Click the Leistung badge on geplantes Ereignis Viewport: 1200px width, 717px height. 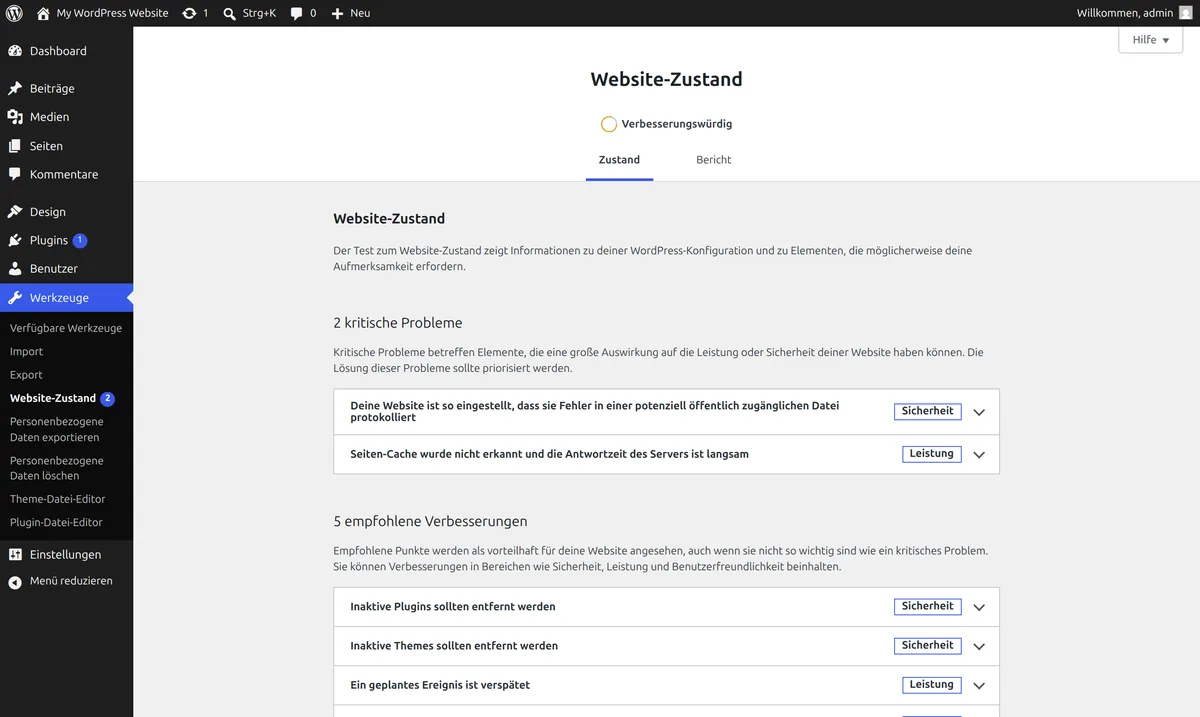(932, 685)
